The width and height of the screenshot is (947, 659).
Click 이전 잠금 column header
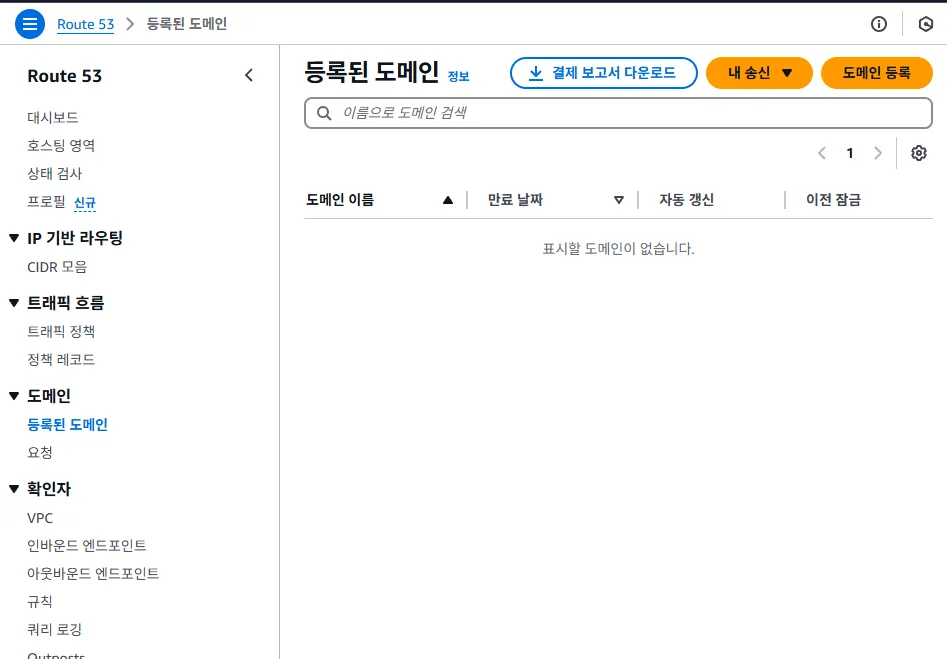click(833, 200)
